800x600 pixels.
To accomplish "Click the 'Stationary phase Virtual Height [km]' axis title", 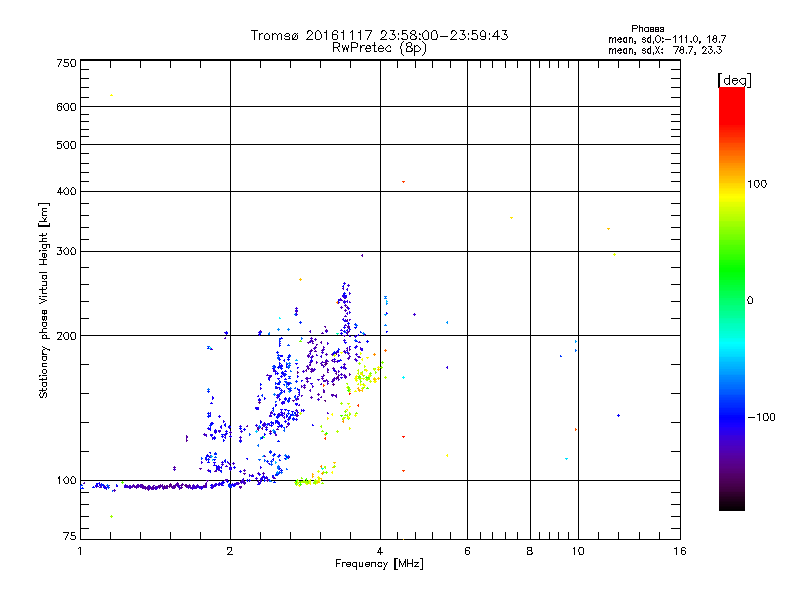I will [43, 300].
